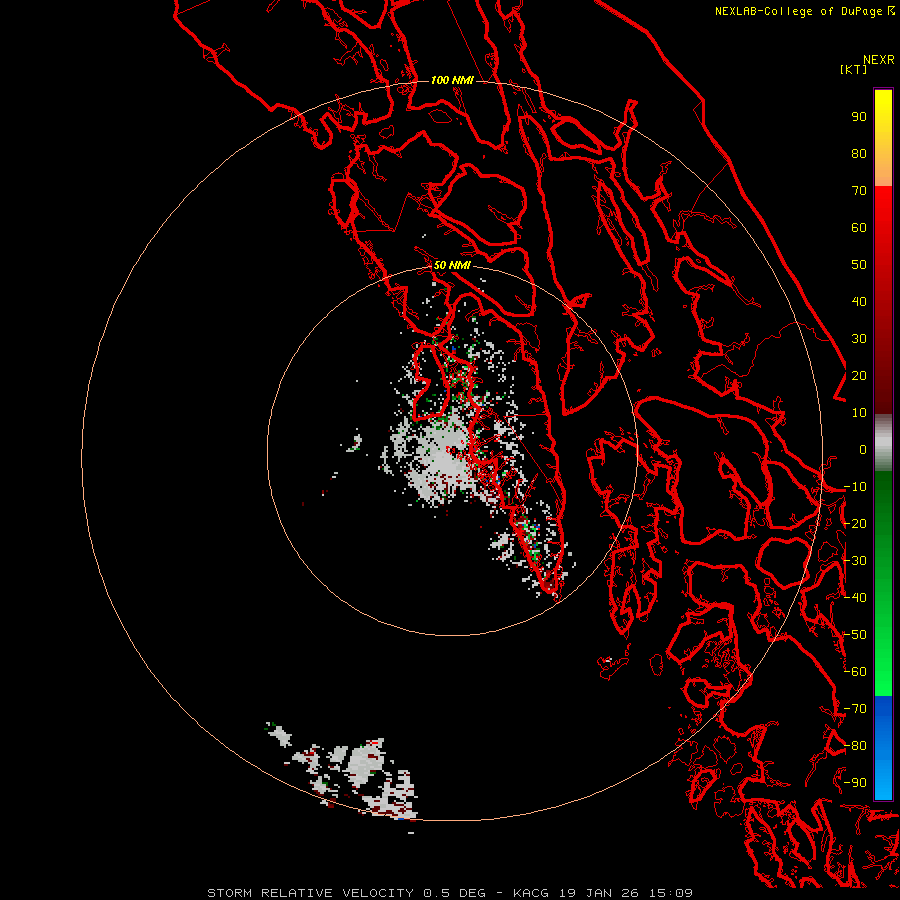This screenshot has width=900, height=900.
Task: Click the NEXR label above color scale
Action: (x=879, y=60)
